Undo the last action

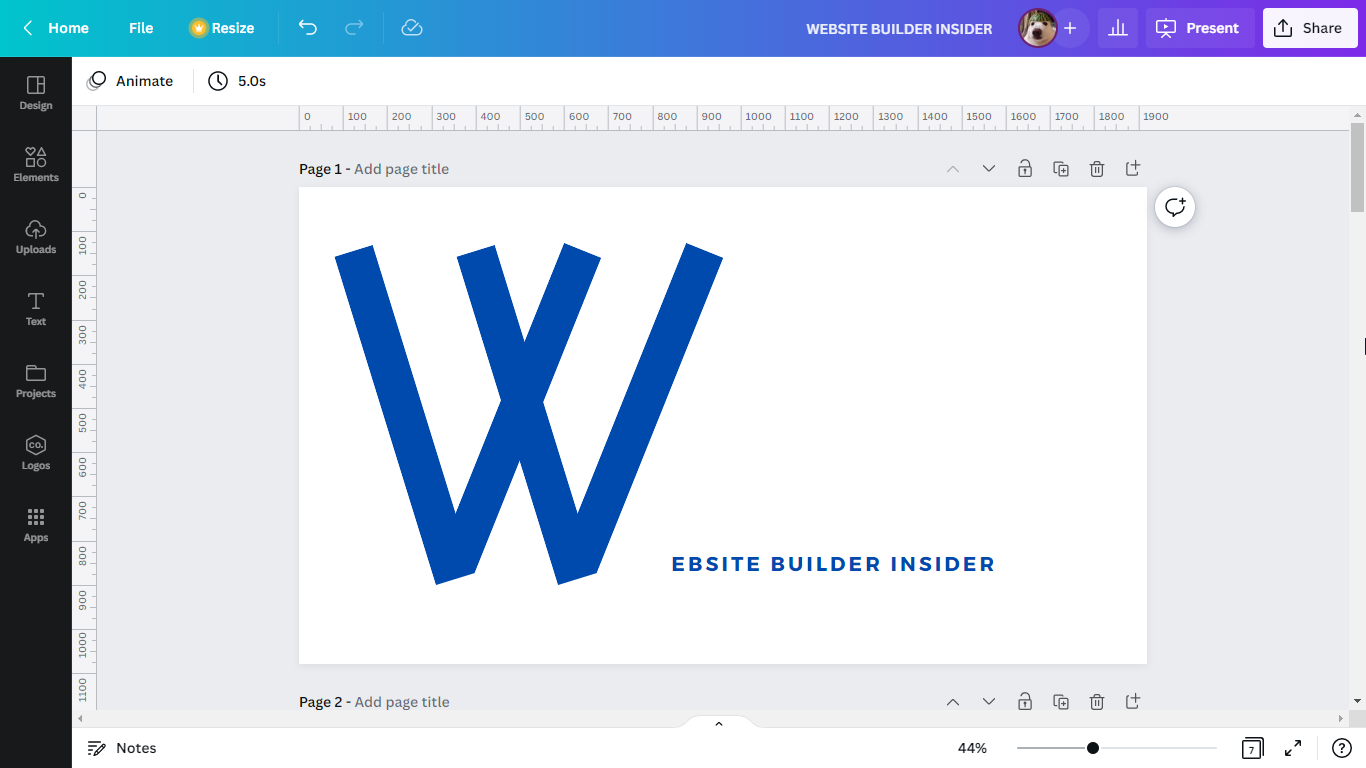coord(308,28)
